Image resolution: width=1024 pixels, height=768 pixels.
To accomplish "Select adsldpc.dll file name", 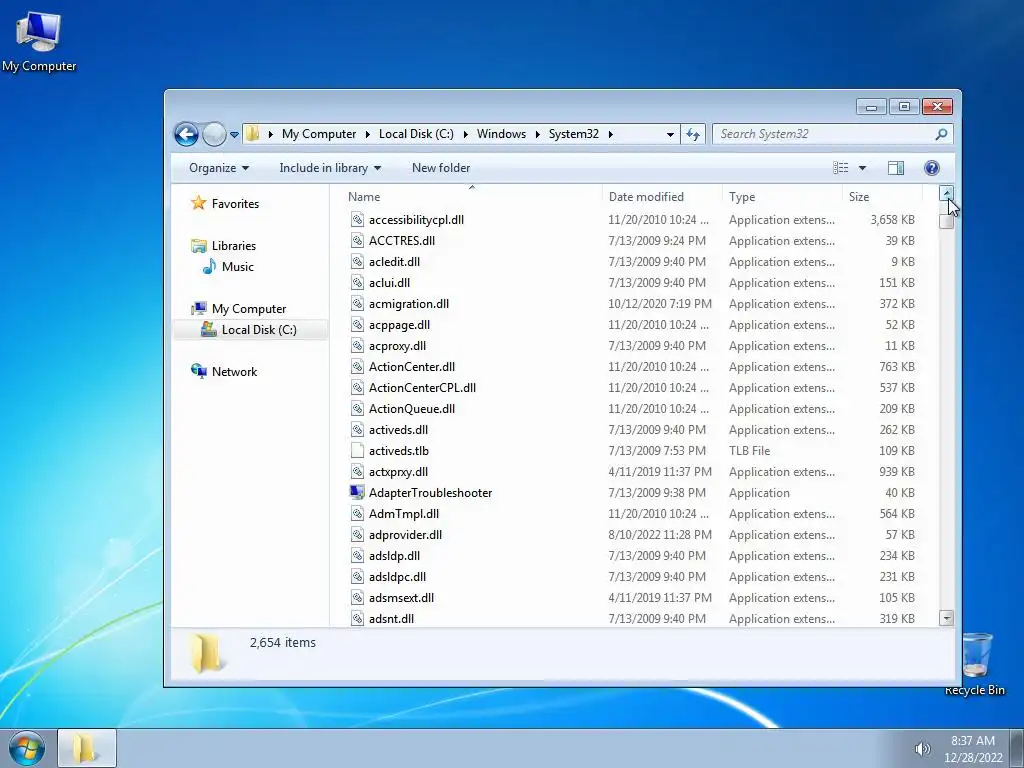I will [x=397, y=577].
